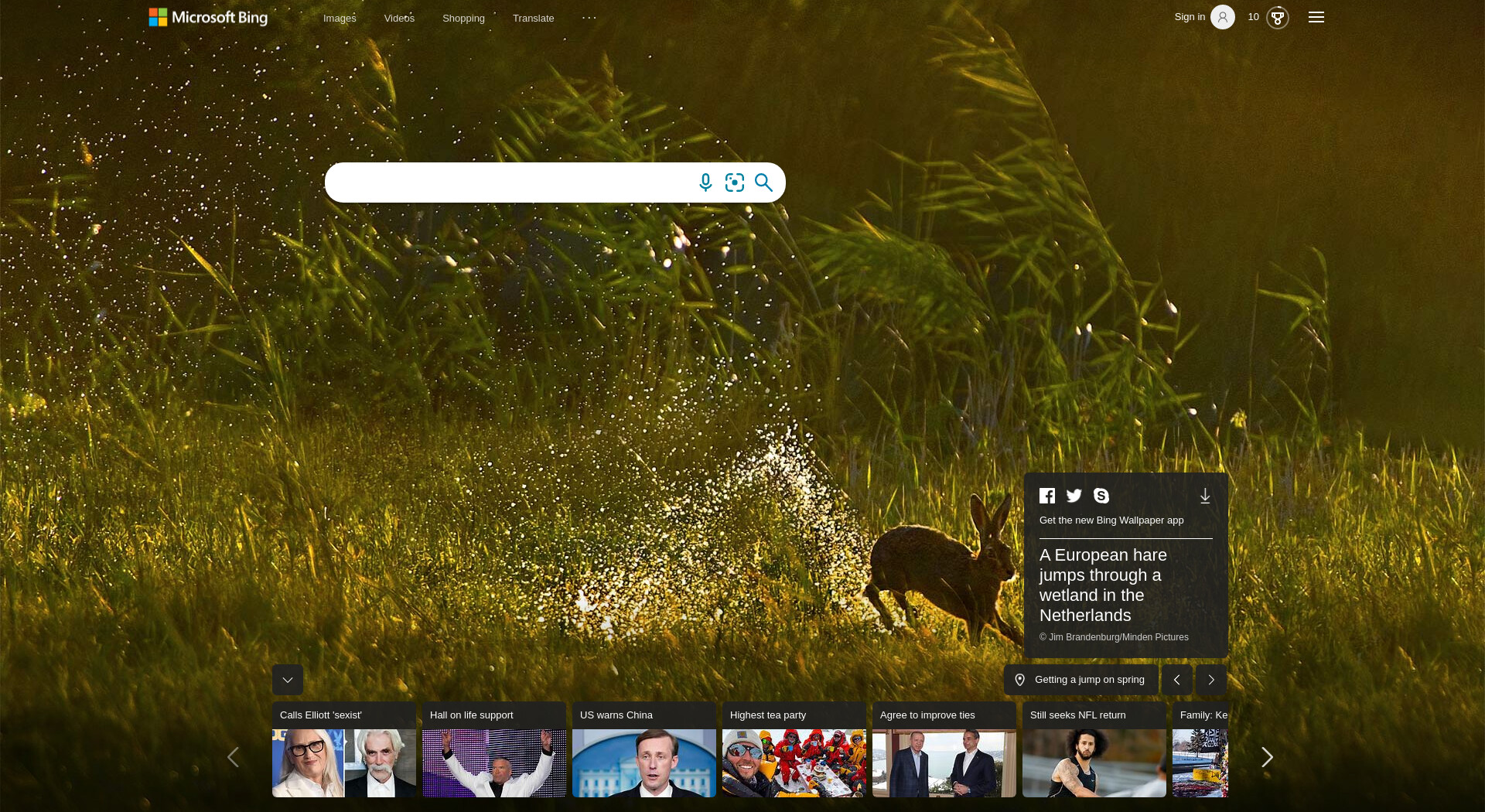Open the hamburger settings menu
The width and height of the screenshot is (1485, 812).
click(x=1316, y=17)
